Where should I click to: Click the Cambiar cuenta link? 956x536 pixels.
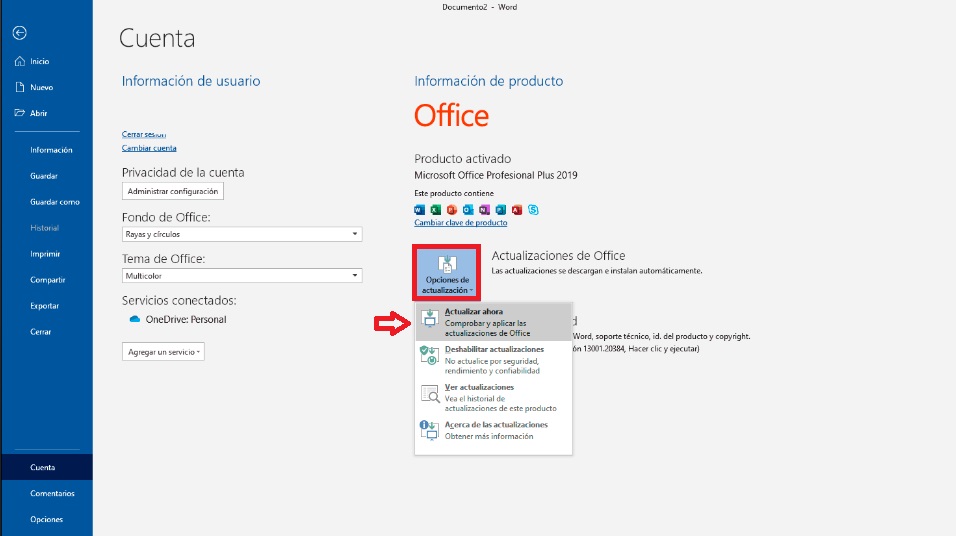[149, 148]
